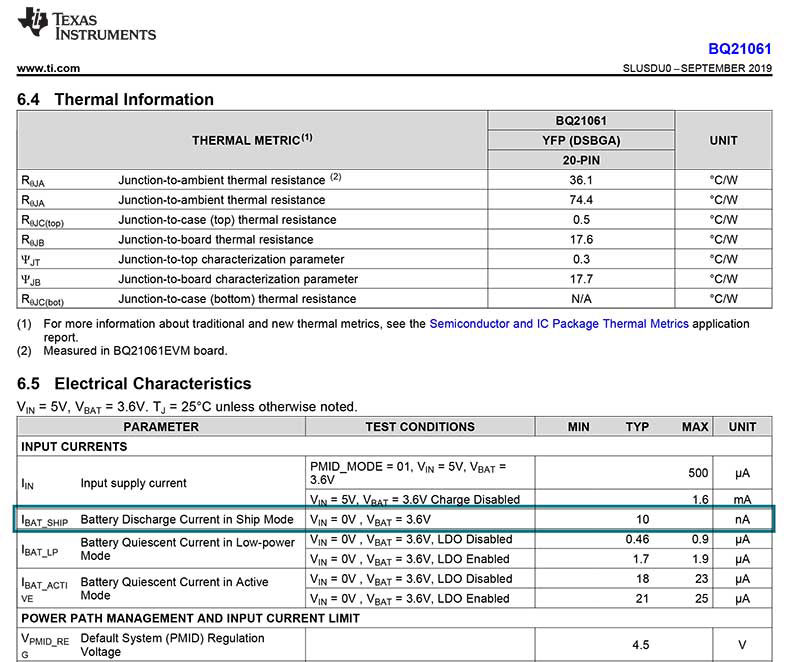
Task: Open the BQ21061 product page link
Action: [x=739, y=47]
